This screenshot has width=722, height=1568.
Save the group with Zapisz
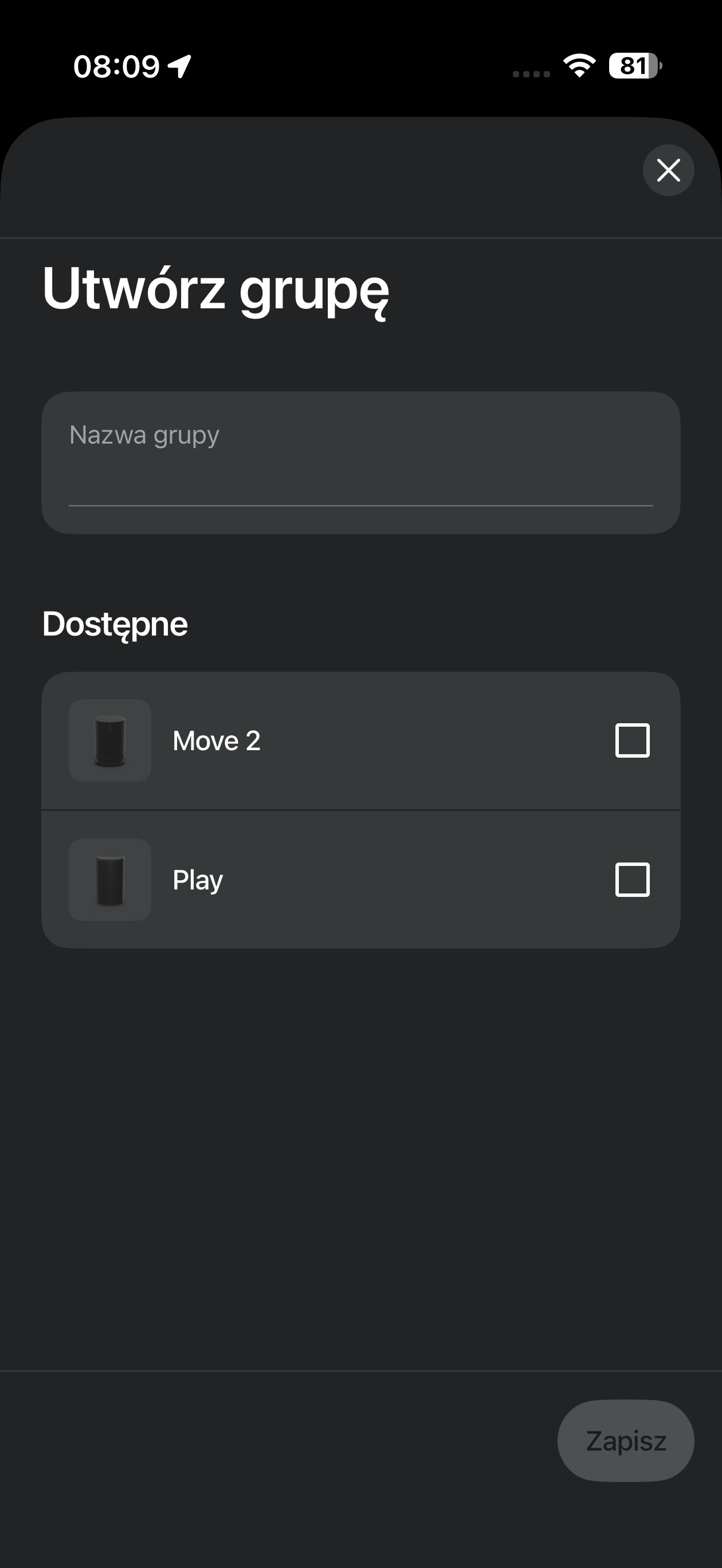click(625, 1441)
